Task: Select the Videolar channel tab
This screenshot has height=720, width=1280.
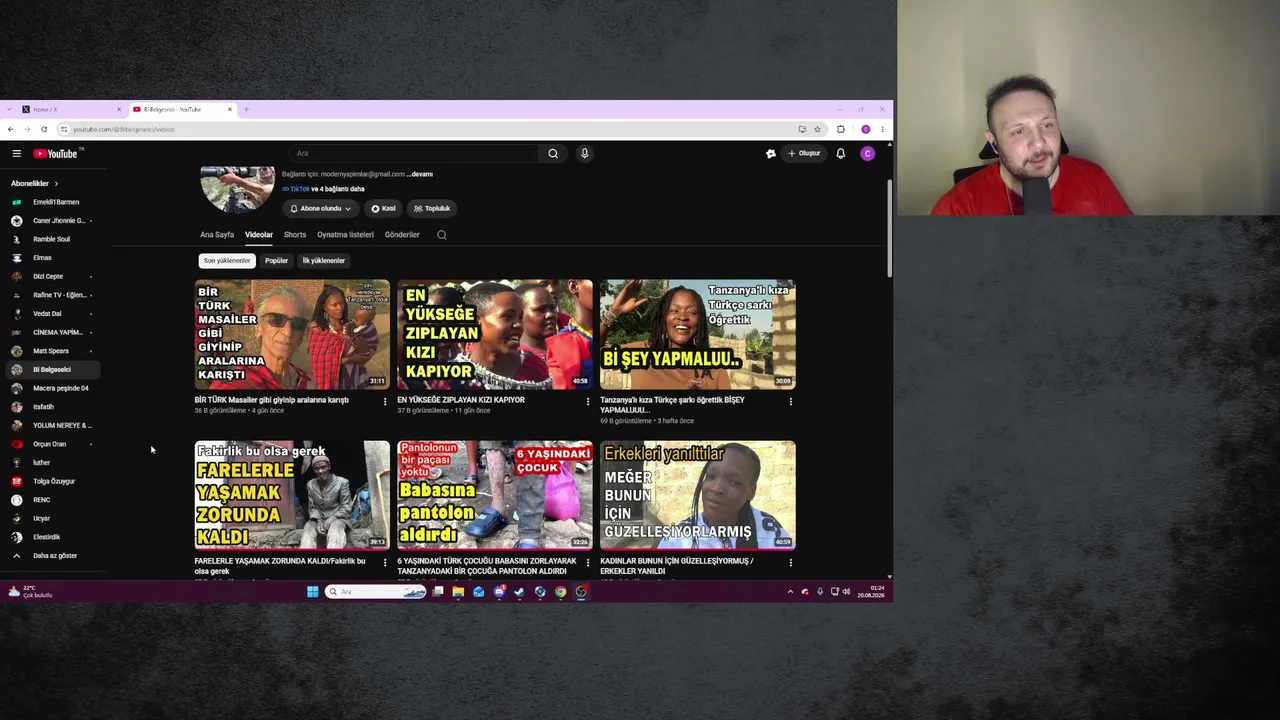Action: coord(259,235)
